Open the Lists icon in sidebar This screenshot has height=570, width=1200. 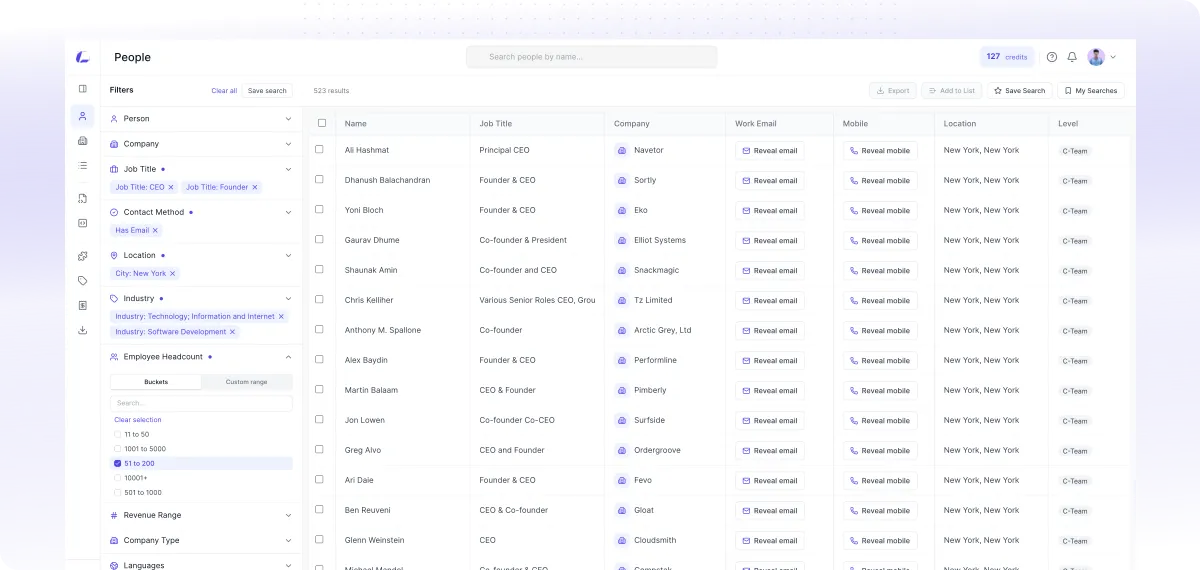pos(83,165)
